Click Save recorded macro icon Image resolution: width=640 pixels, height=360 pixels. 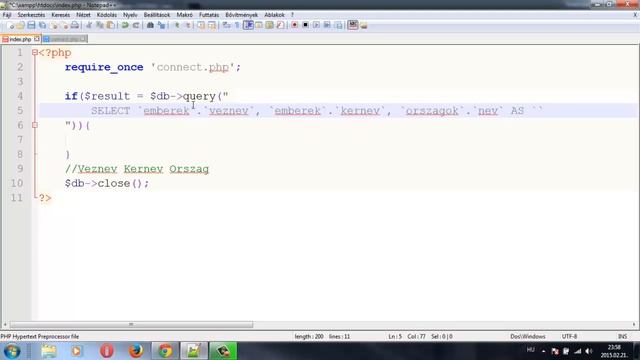click(x=339, y=25)
